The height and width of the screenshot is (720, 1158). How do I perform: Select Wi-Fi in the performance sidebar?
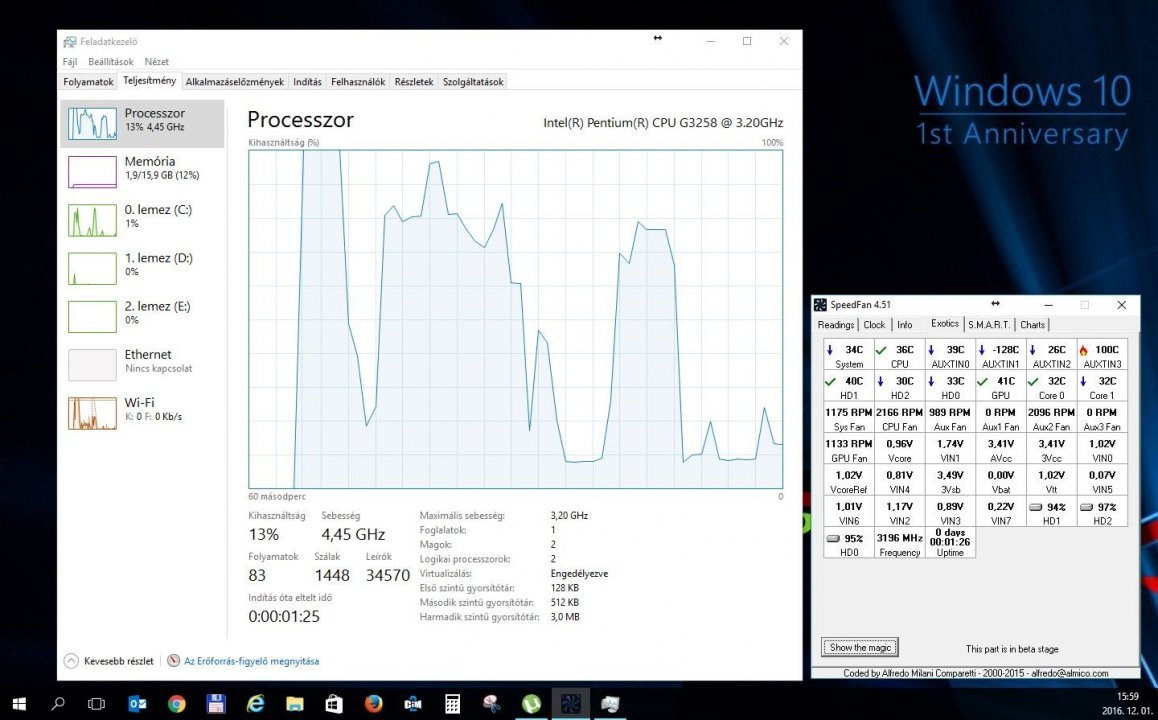pos(142,413)
